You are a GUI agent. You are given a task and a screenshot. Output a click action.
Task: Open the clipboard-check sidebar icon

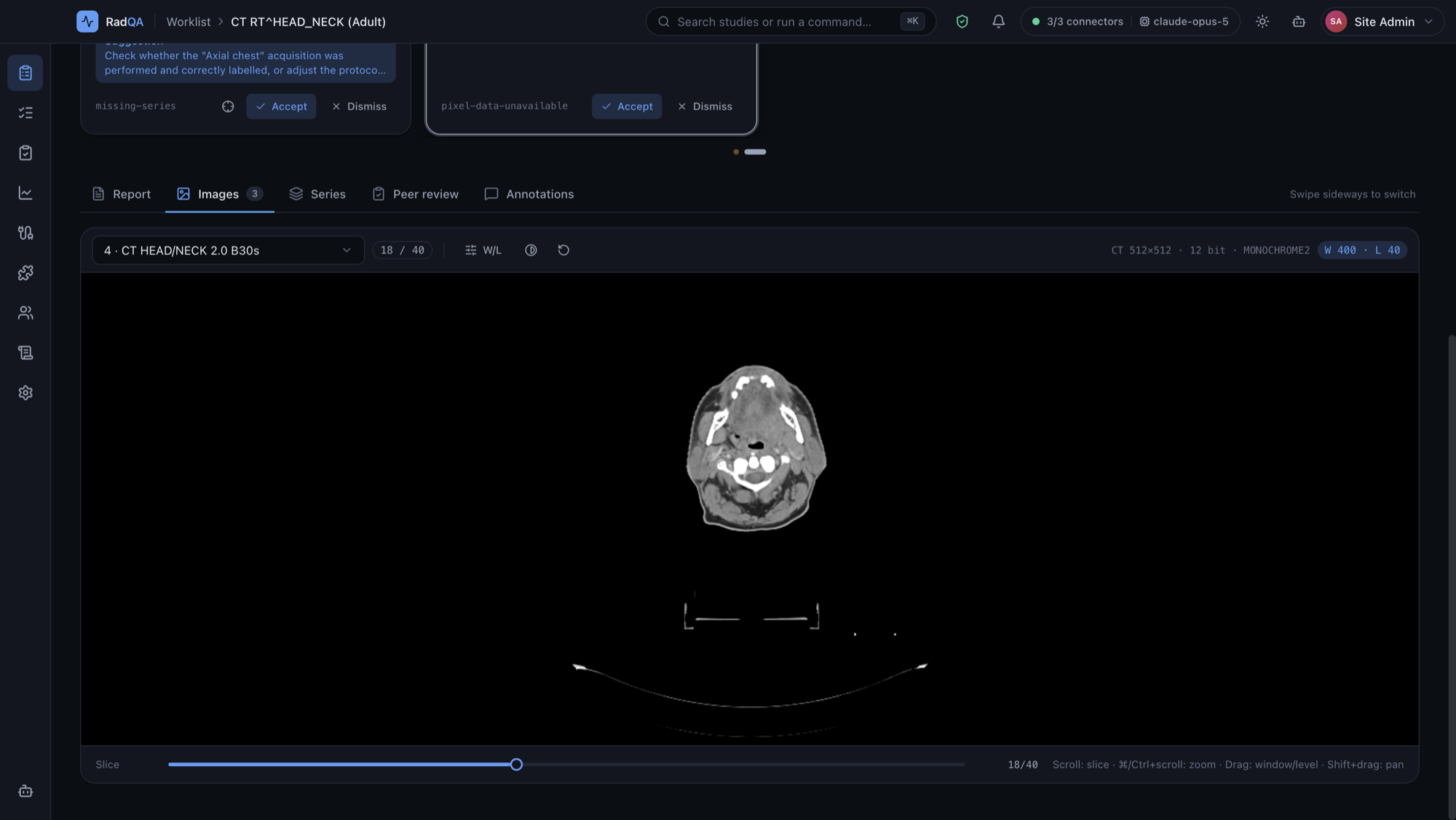25,153
